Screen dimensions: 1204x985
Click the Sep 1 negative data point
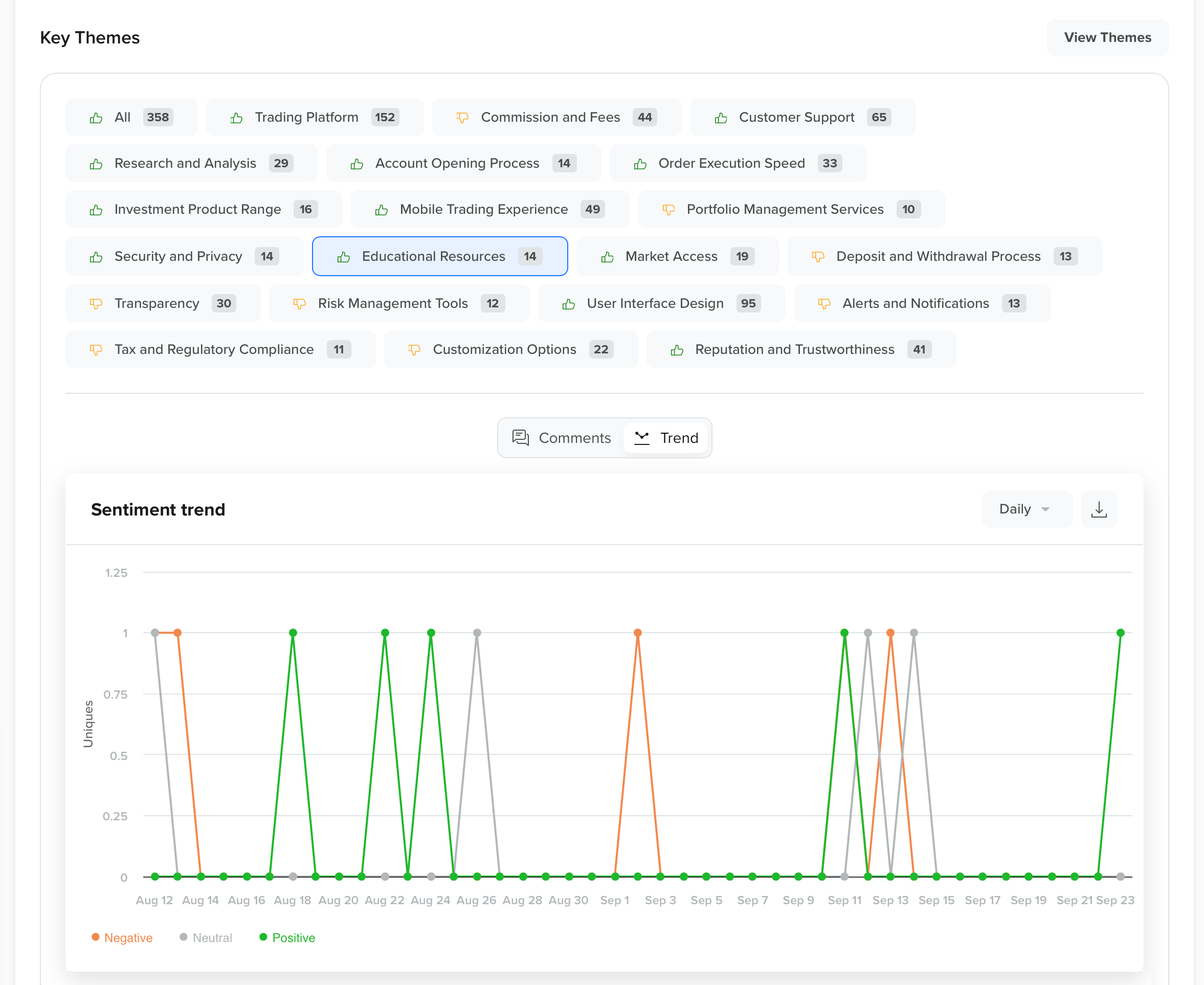(637, 633)
